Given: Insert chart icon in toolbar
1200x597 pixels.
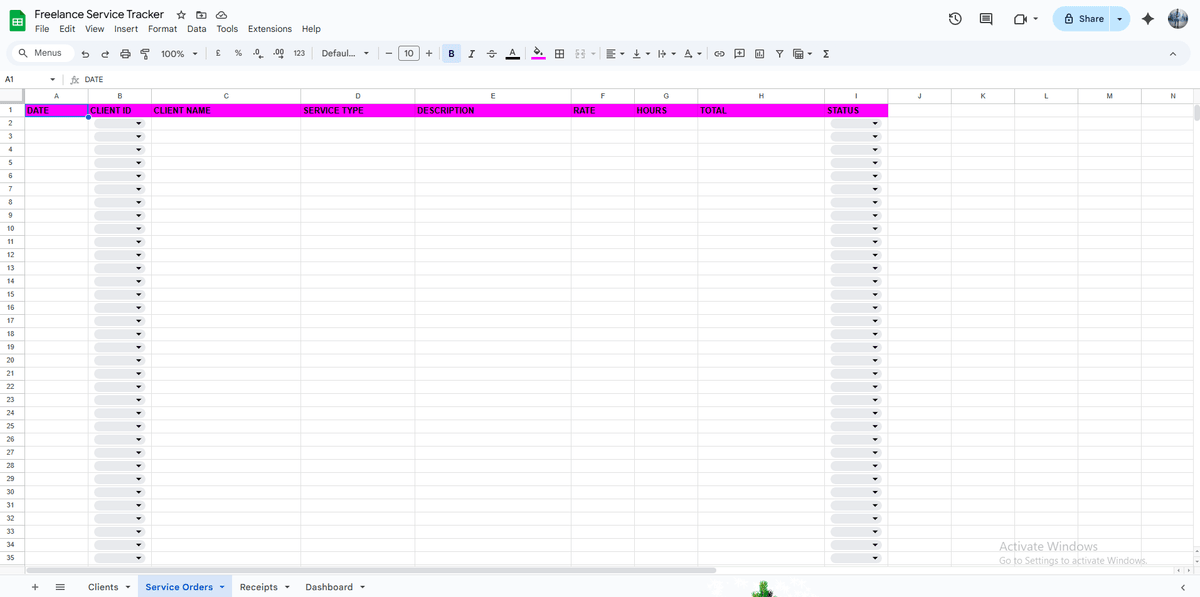Looking at the screenshot, I should point(759,54).
